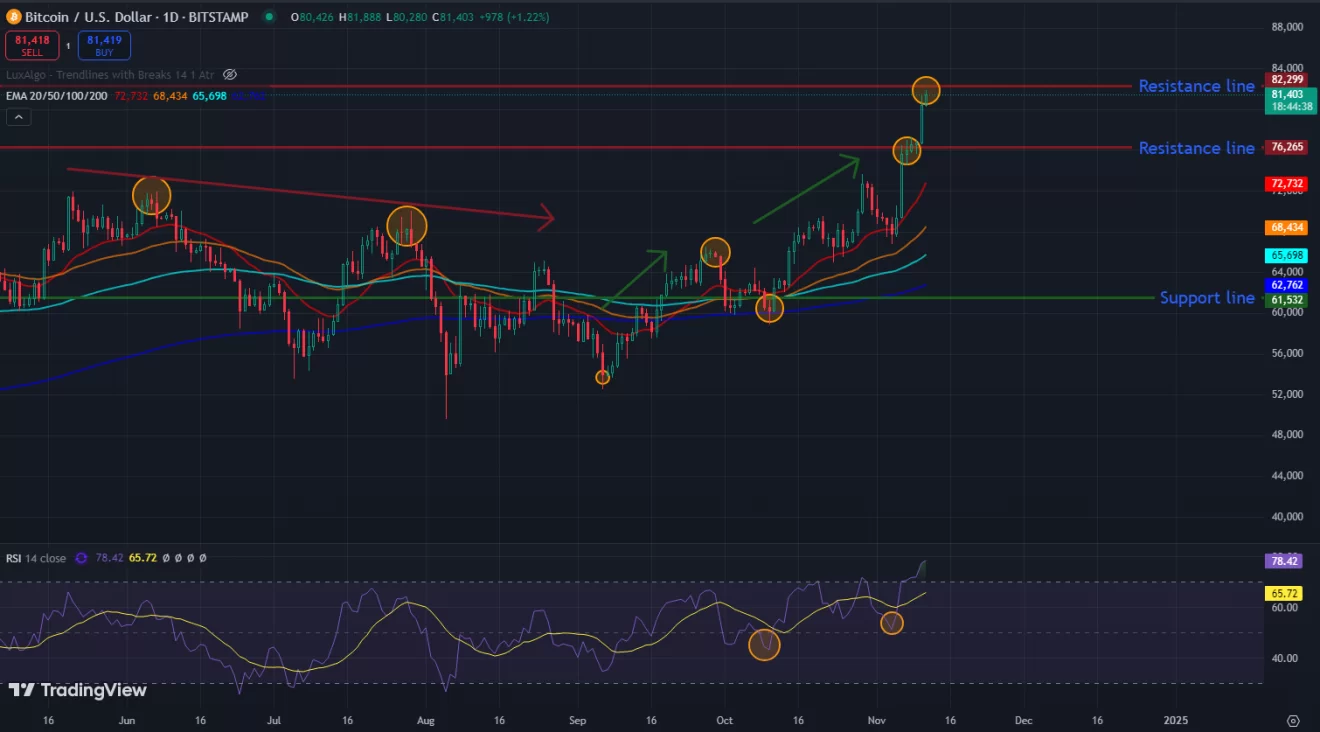This screenshot has height=732, width=1320.
Task: Open the time axis settings gear icon
Action: coord(1293,720)
